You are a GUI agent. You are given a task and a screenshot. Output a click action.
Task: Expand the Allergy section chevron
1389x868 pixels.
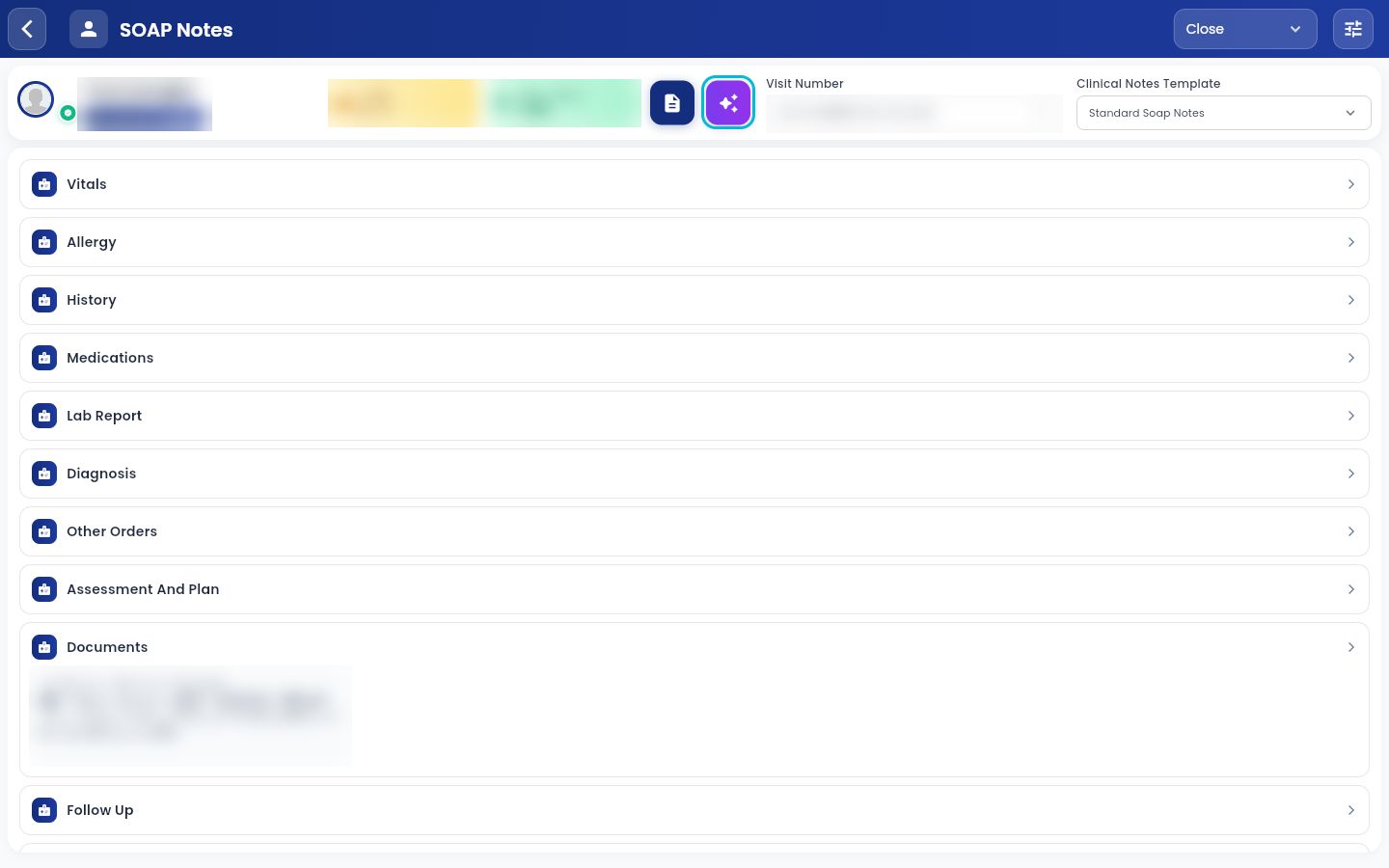click(1350, 242)
